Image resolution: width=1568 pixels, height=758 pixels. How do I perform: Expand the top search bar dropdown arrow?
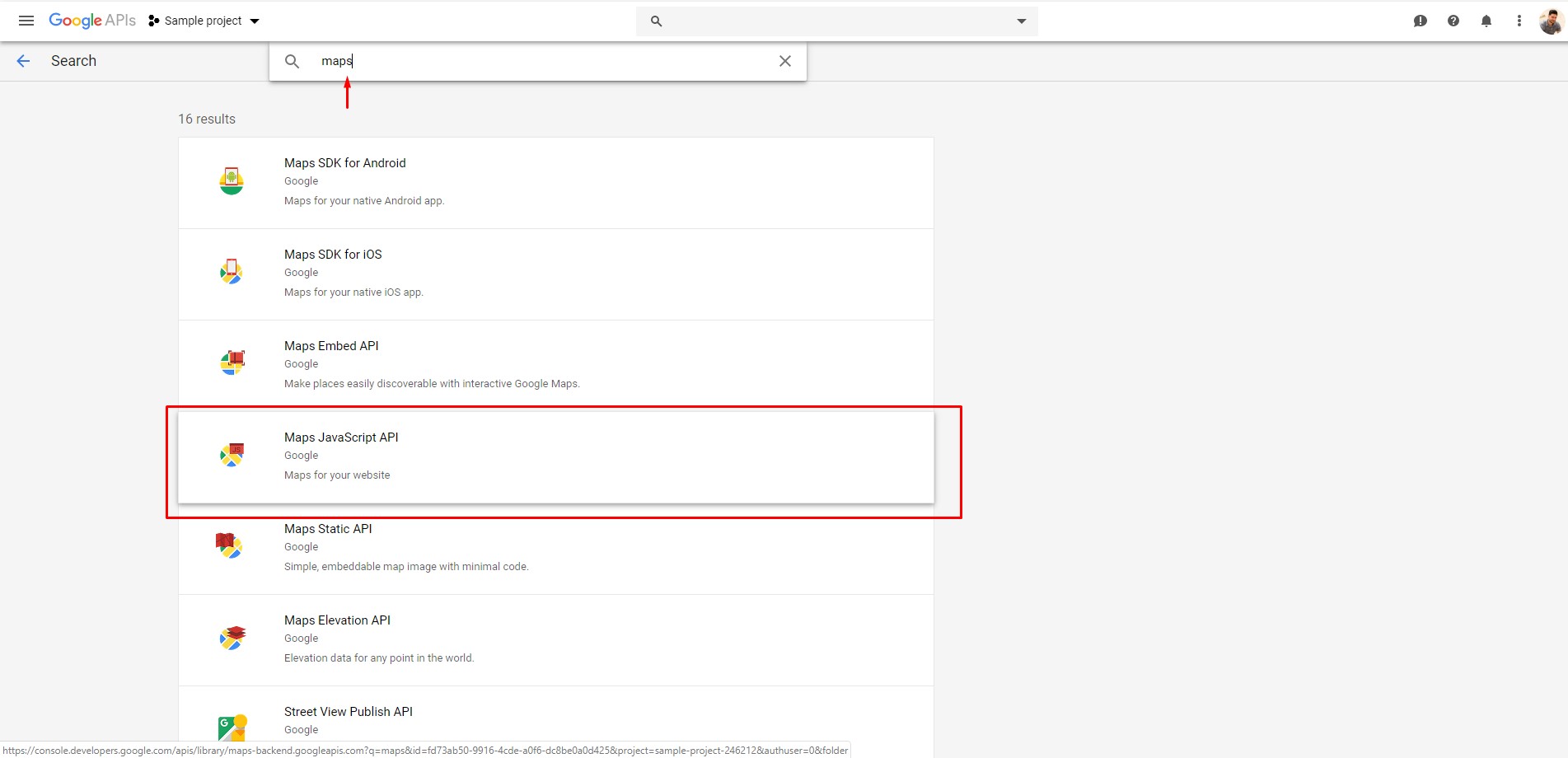(x=1021, y=21)
